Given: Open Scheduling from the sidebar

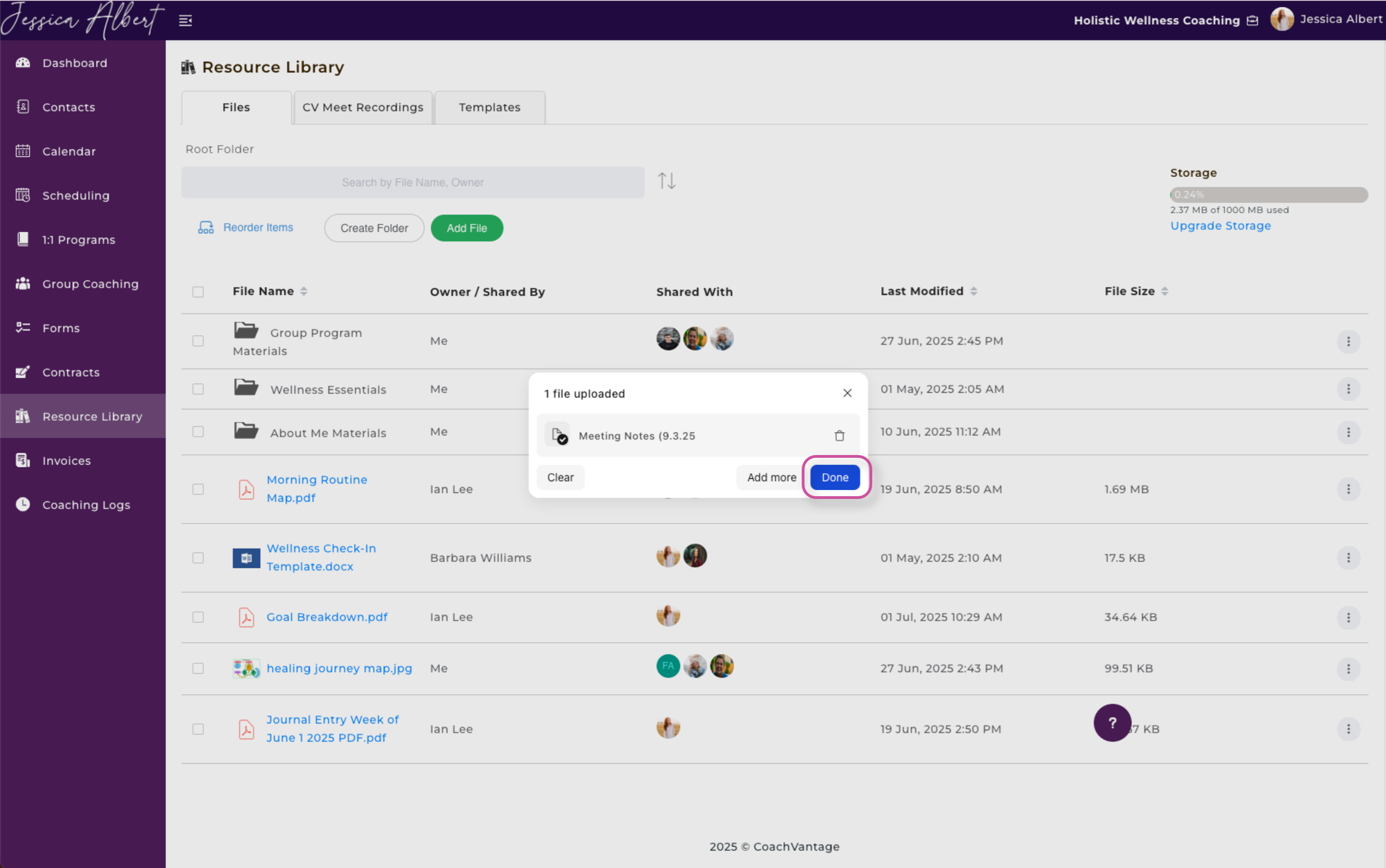Looking at the screenshot, I should (76, 195).
